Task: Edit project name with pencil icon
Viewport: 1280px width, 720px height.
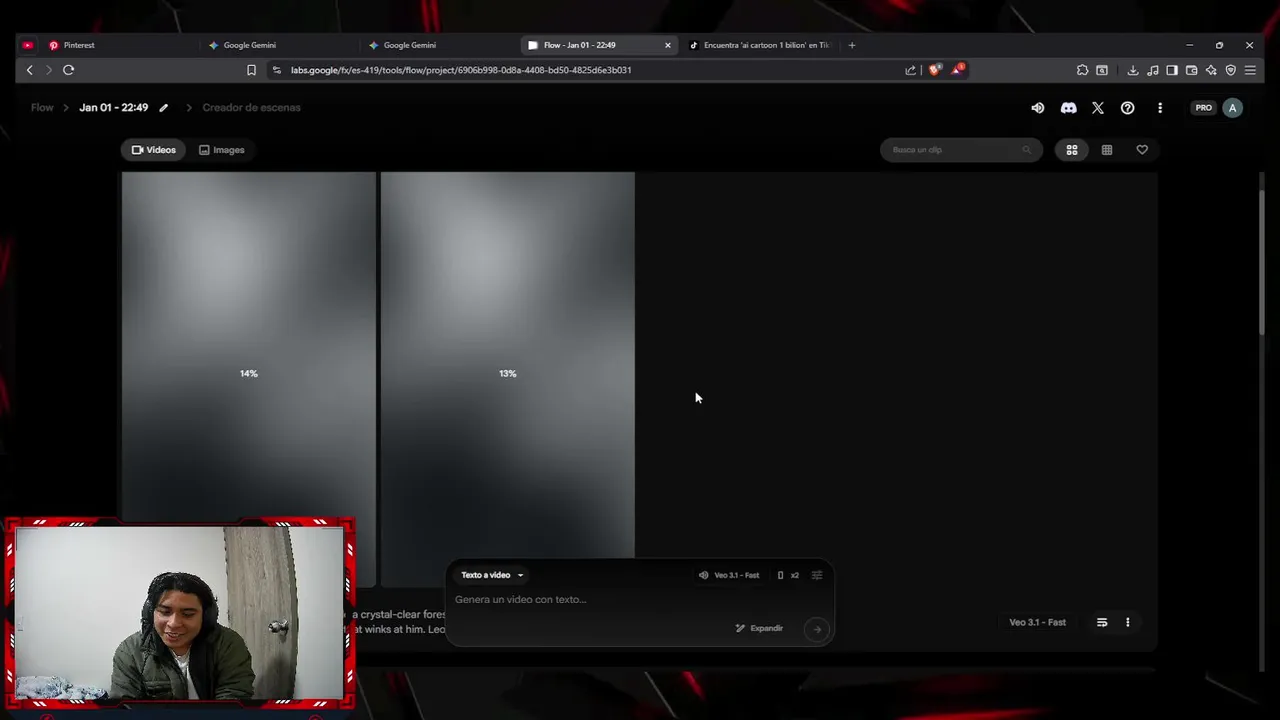Action: pyautogui.click(x=164, y=108)
